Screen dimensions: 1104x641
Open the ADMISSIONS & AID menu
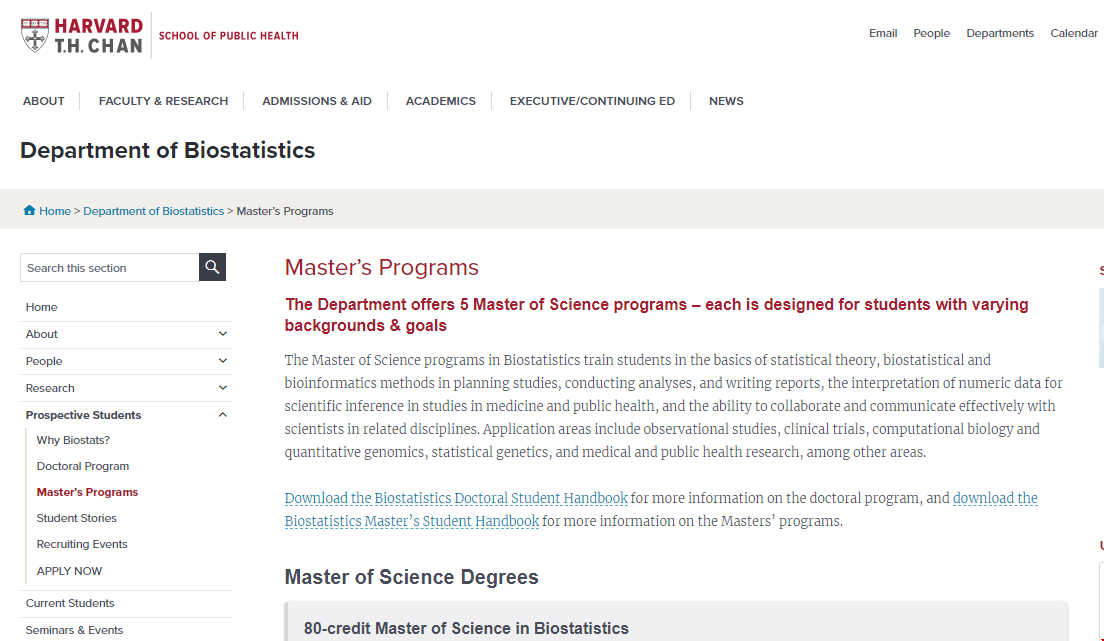(x=317, y=100)
